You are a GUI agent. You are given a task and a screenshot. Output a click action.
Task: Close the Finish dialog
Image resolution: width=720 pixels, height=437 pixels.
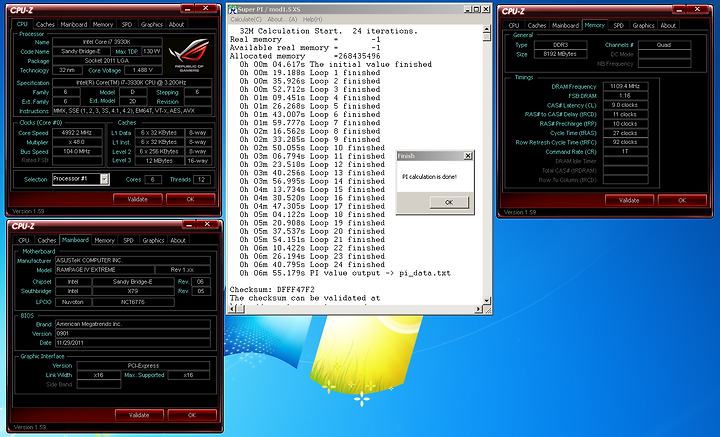tap(467, 156)
